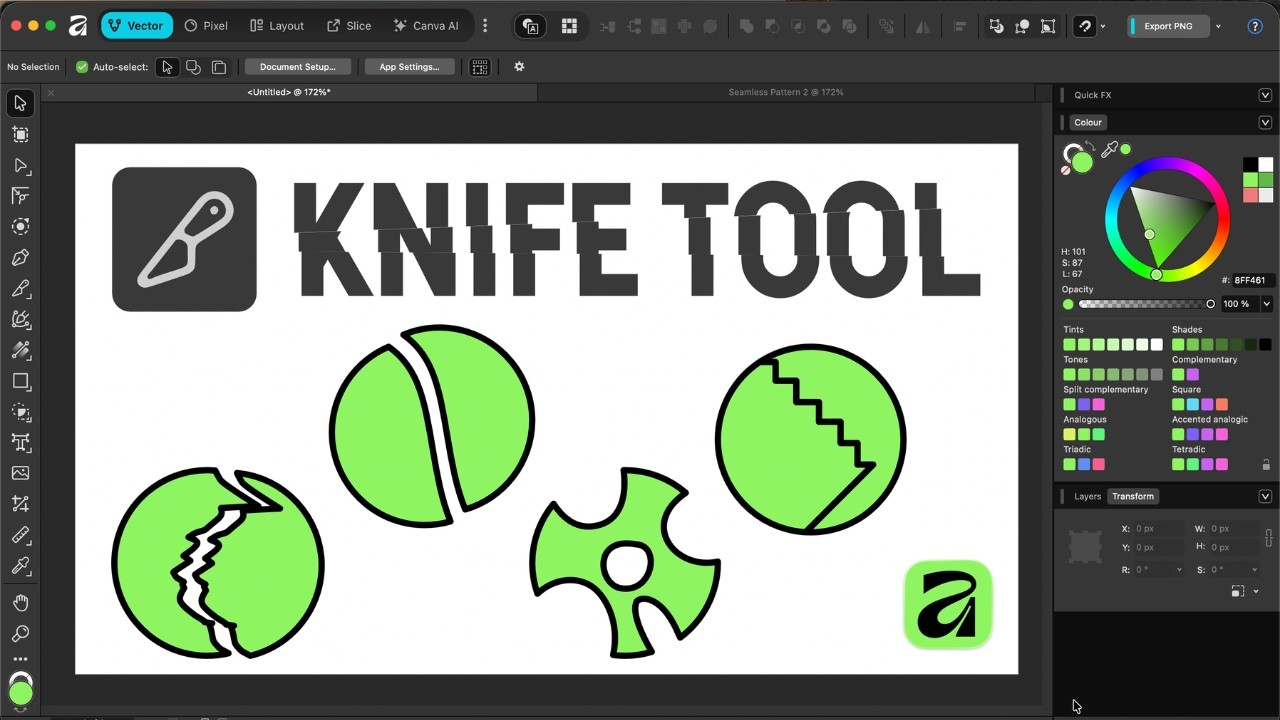Open the shear S value dropdown
The width and height of the screenshot is (1280, 720).
point(1255,570)
